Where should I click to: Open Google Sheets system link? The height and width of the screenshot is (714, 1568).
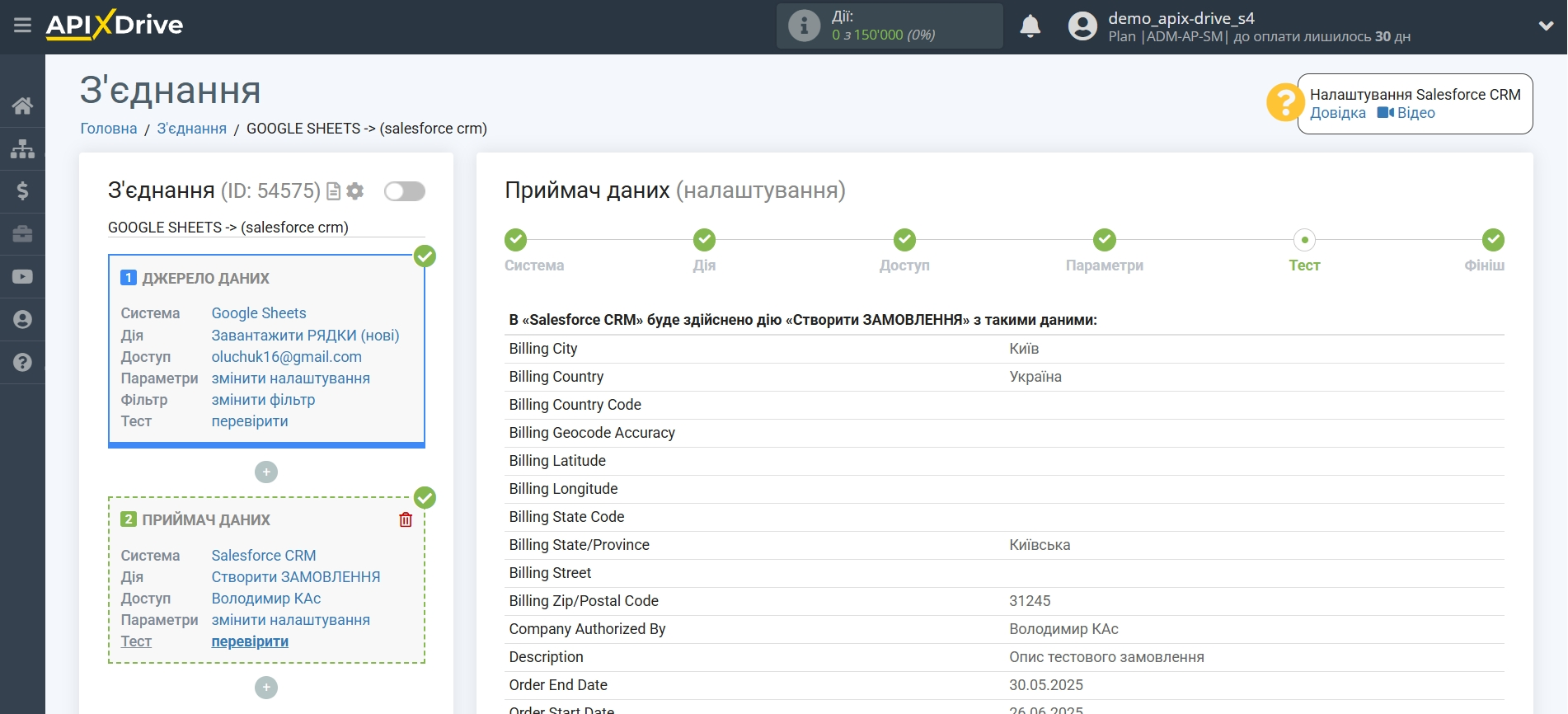coord(259,313)
